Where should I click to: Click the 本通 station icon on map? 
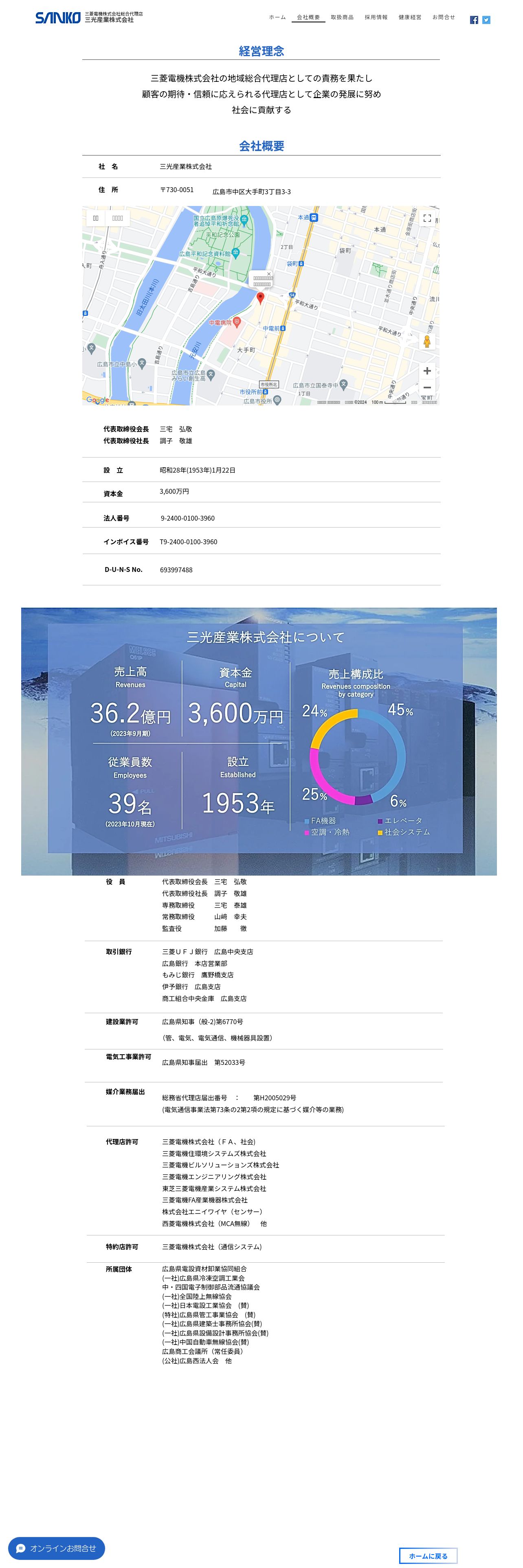[x=314, y=217]
